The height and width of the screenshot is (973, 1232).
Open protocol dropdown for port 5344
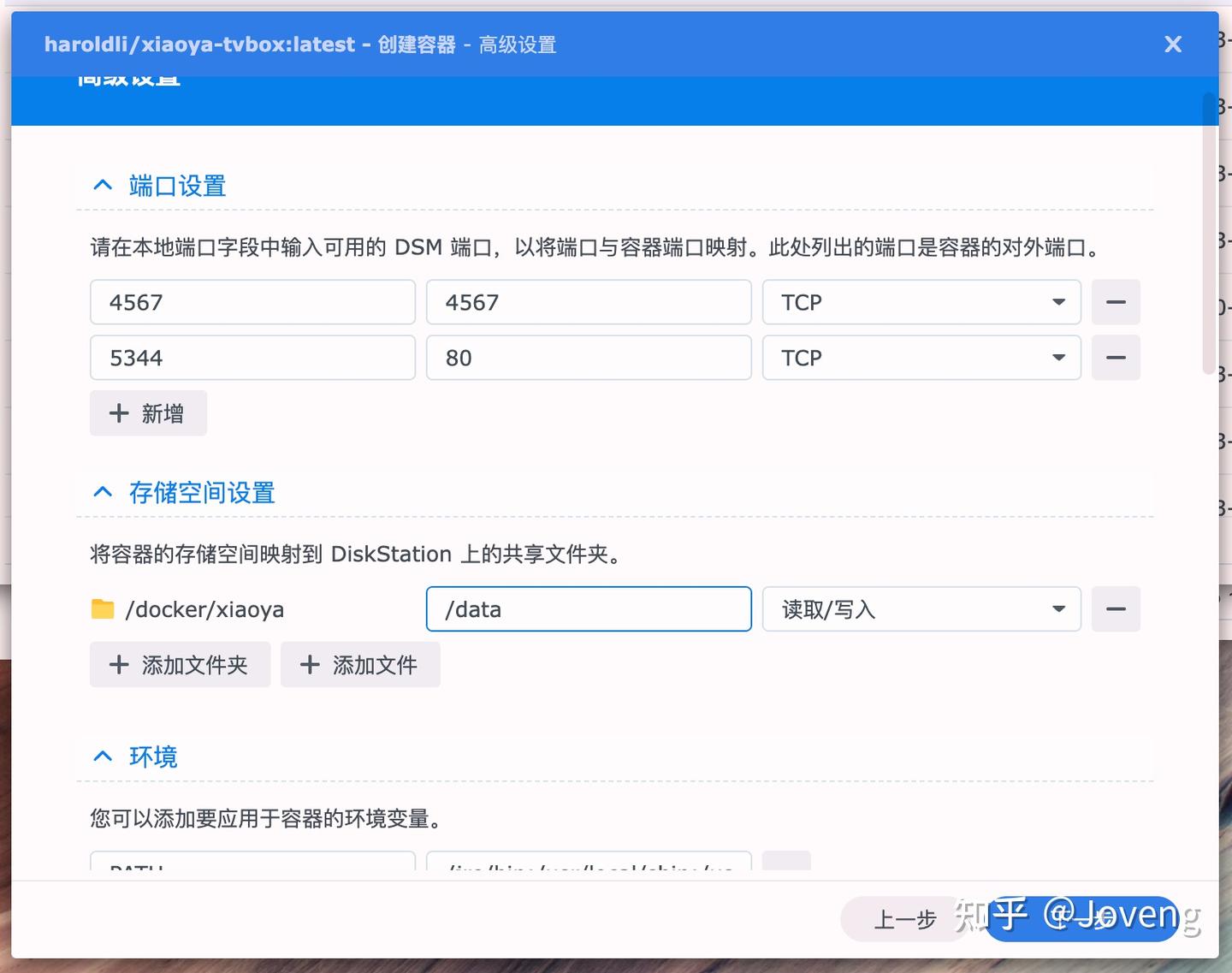click(921, 358)
